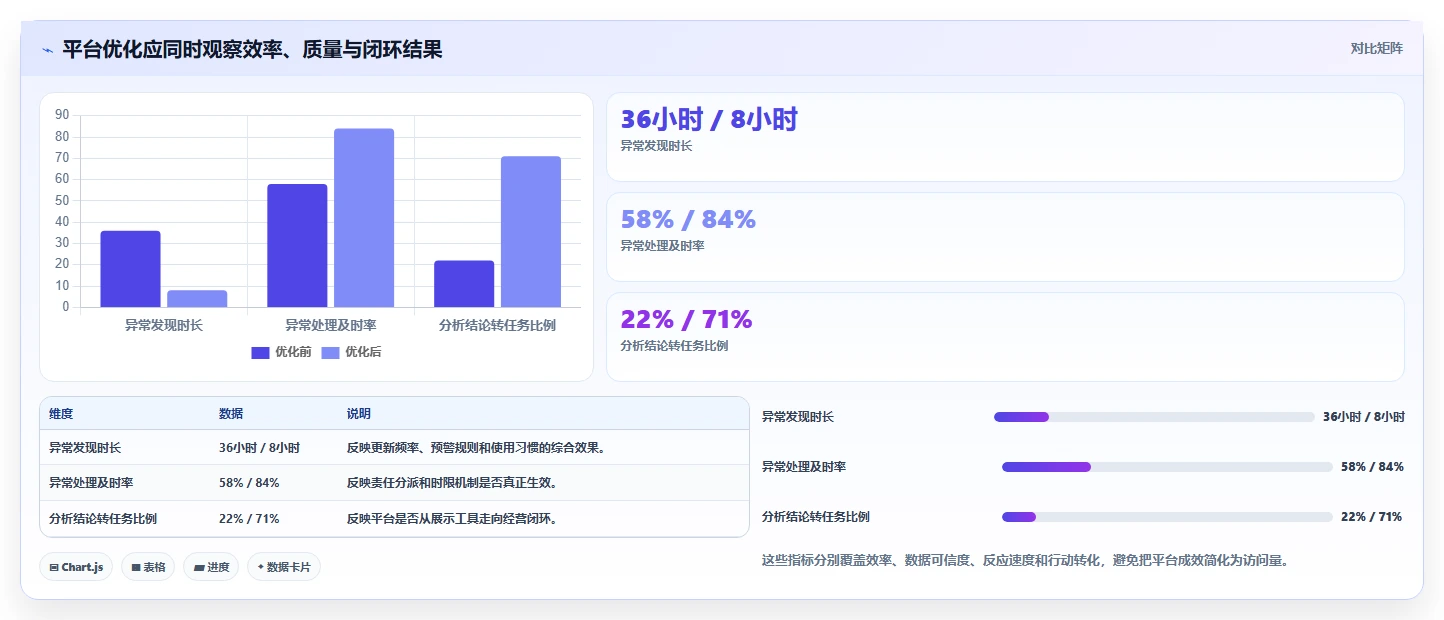The width and height of the screenshot is (1444, 620).
Task: Click the 对比矩阵 label in header
Action: pyautogui.click(x=1376, y=48)
